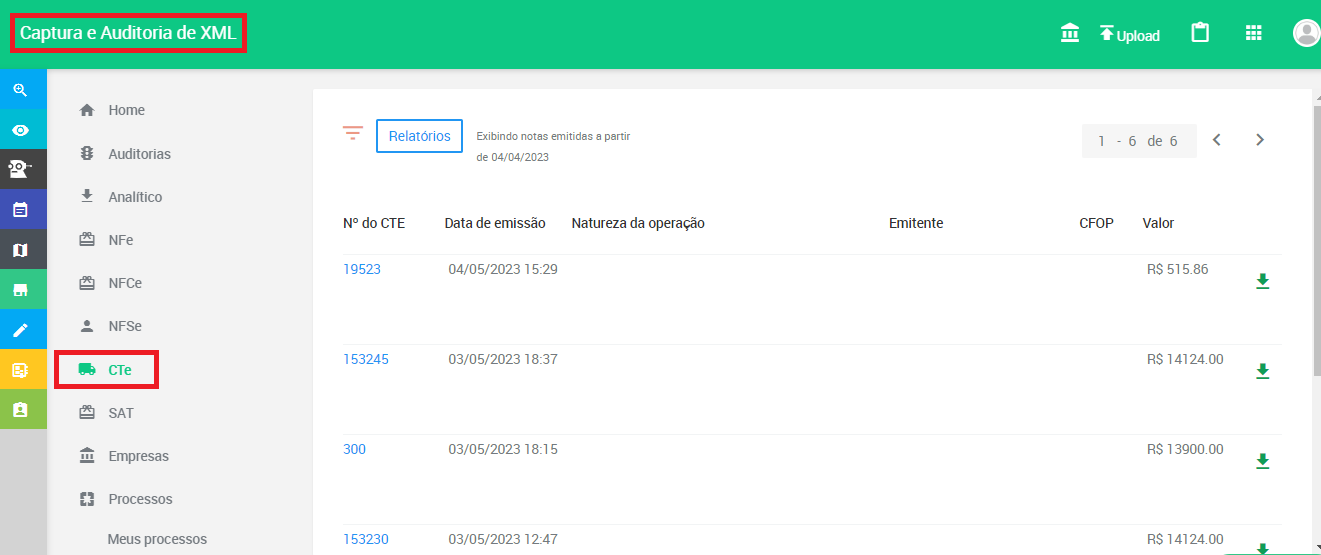
Task: Click the bank building icon in header
Action: [x=1070, y=33]
